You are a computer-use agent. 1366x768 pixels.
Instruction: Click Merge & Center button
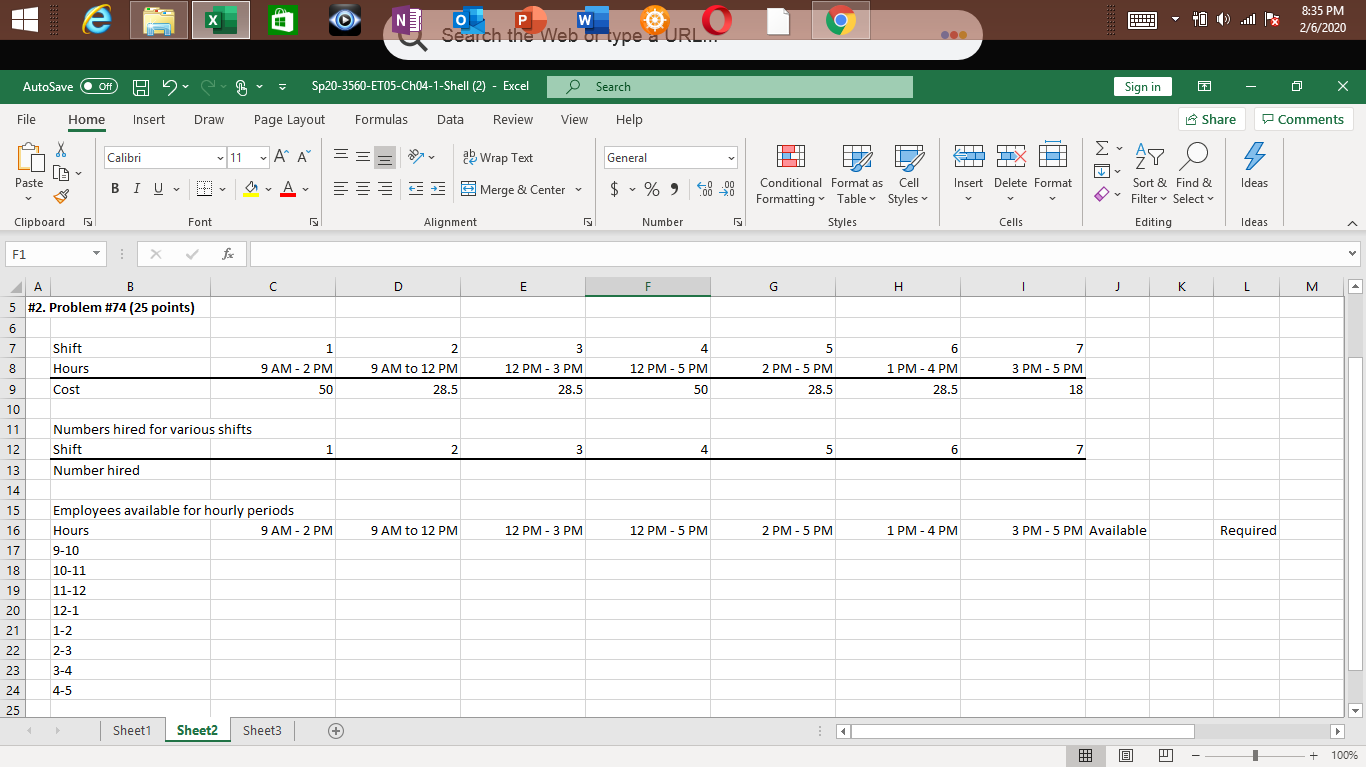tap(514, 189)
